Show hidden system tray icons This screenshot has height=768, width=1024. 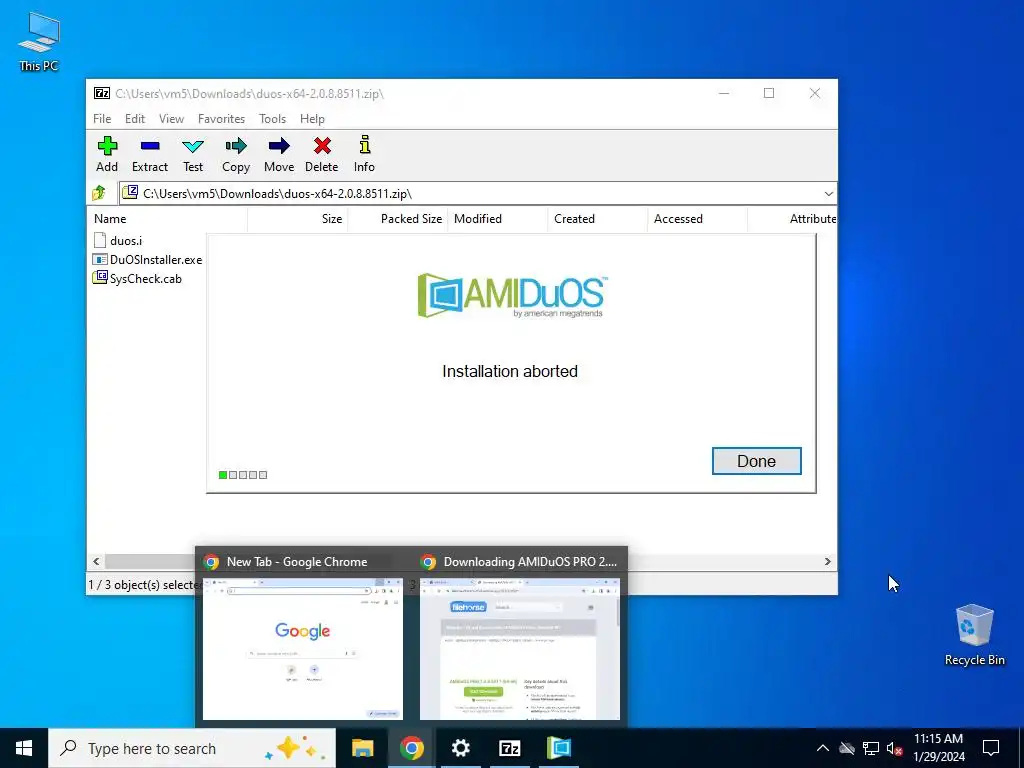(x=823, y=748)
